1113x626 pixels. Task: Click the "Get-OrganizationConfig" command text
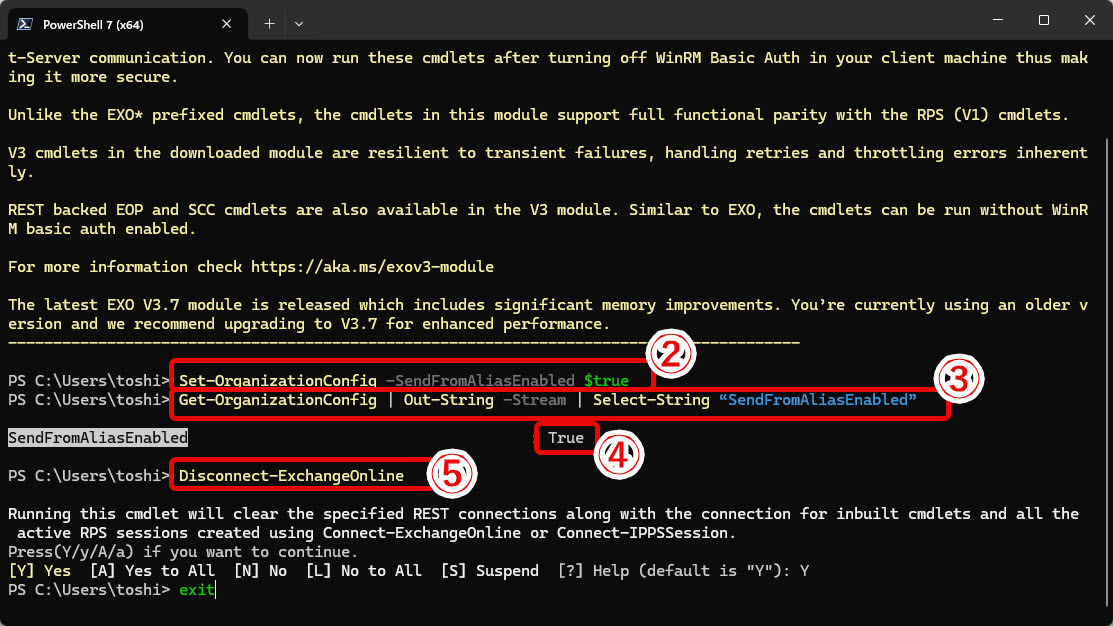pyautogui.click(x=278, y=400)
